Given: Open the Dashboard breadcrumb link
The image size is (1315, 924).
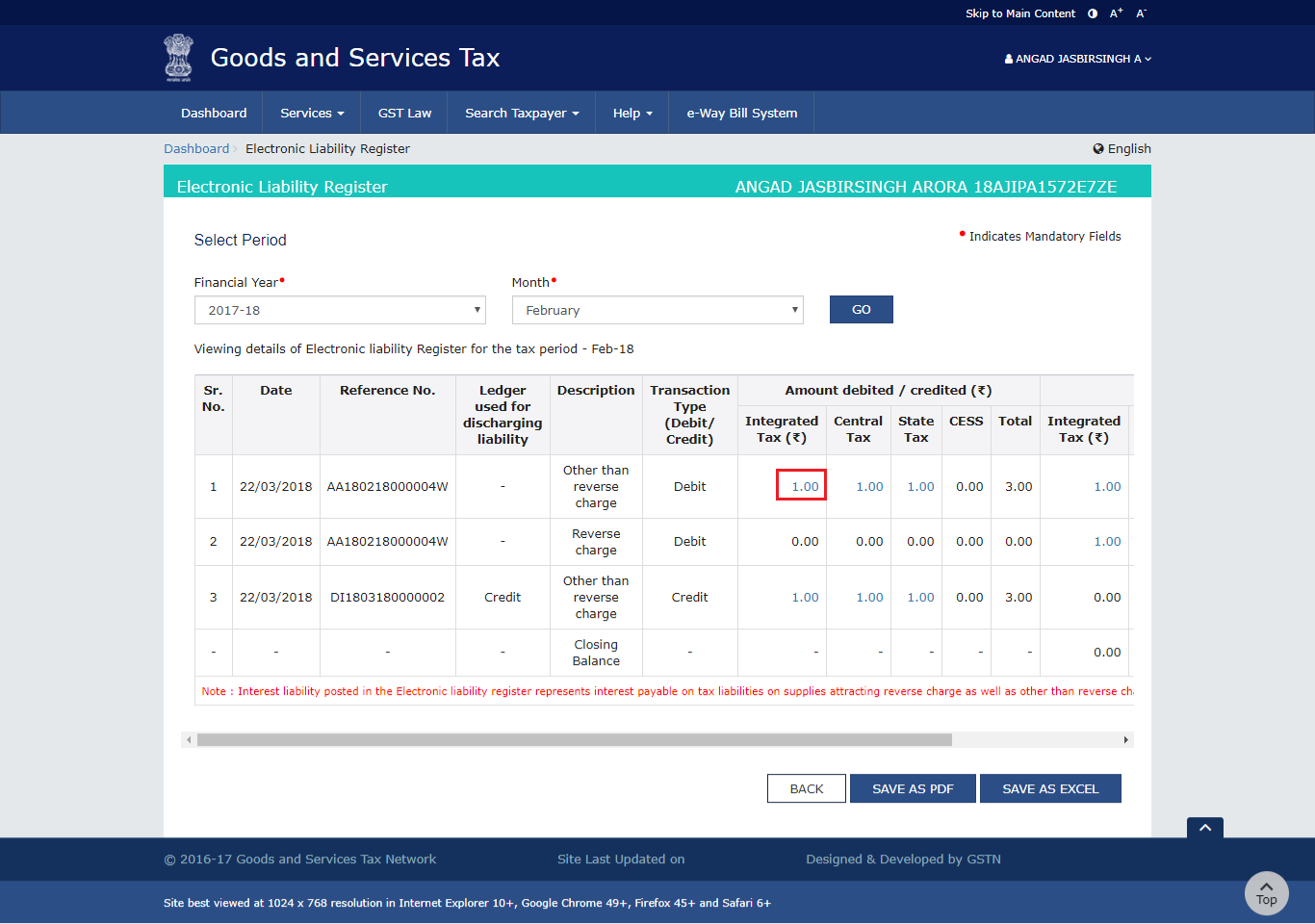Looking at the screenshot, I should [196, 148].
